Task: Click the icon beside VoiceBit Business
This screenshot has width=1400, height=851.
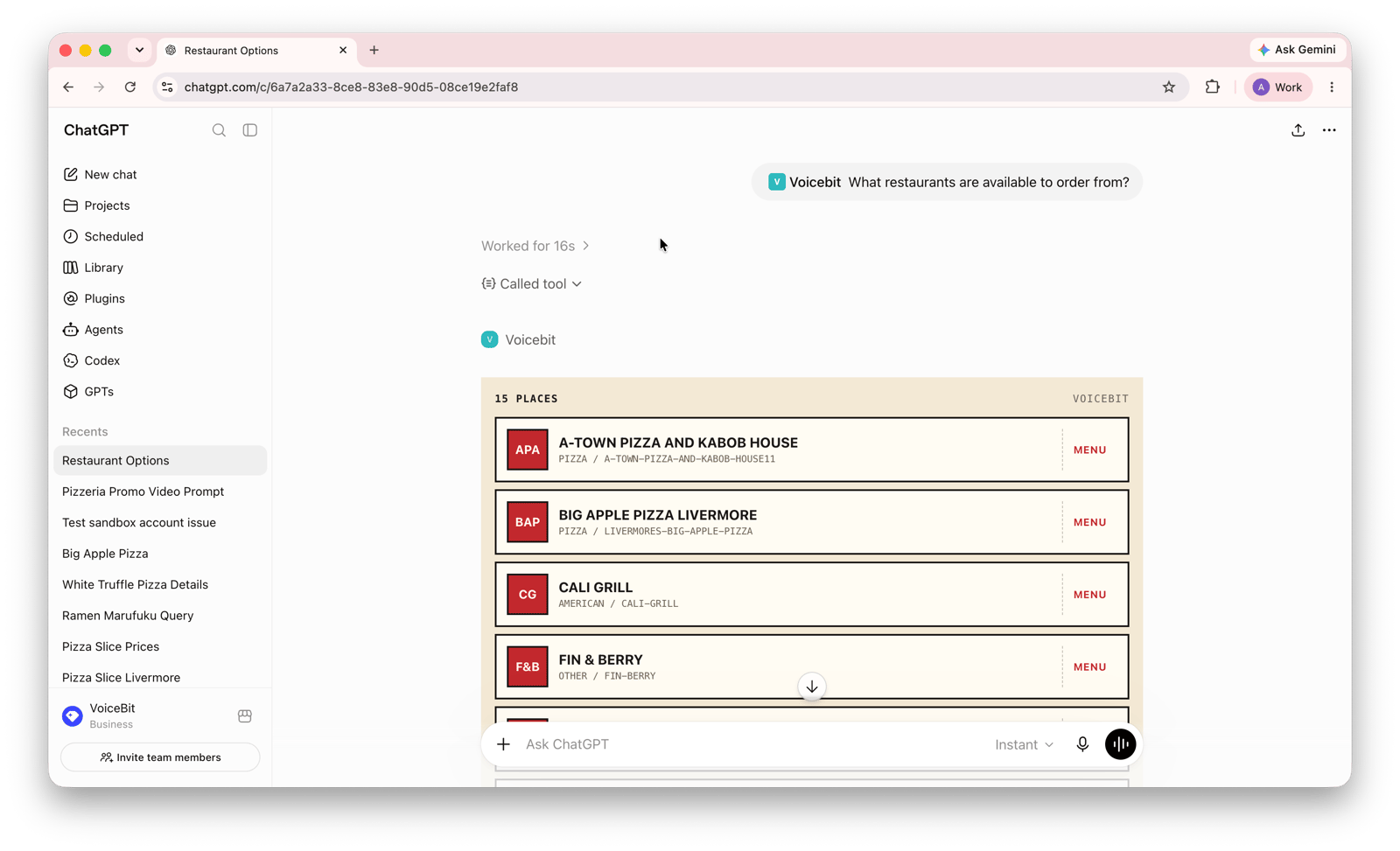Action: click(245, 716)
